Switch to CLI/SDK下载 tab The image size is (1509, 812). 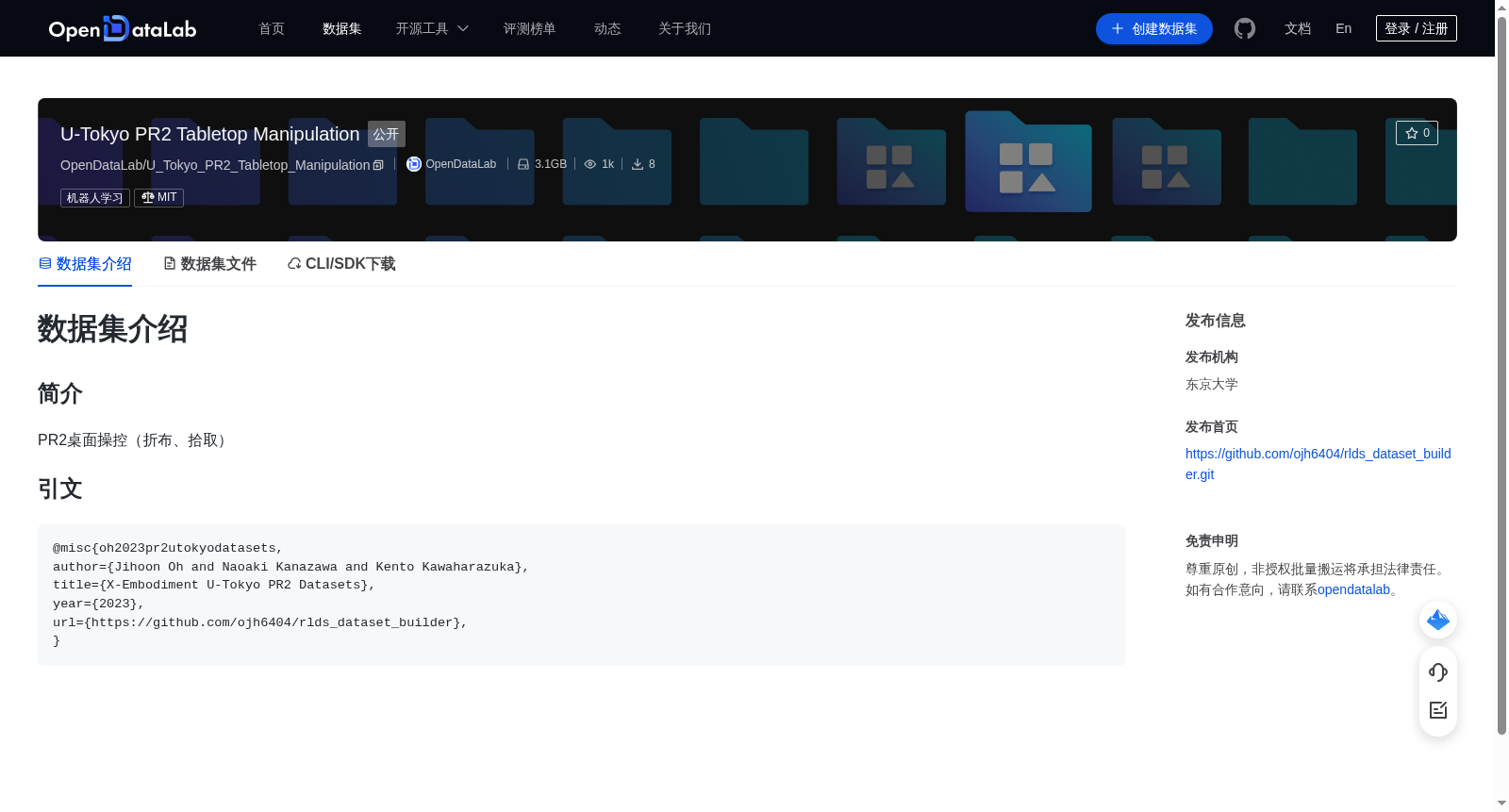(x=341, y=264)
